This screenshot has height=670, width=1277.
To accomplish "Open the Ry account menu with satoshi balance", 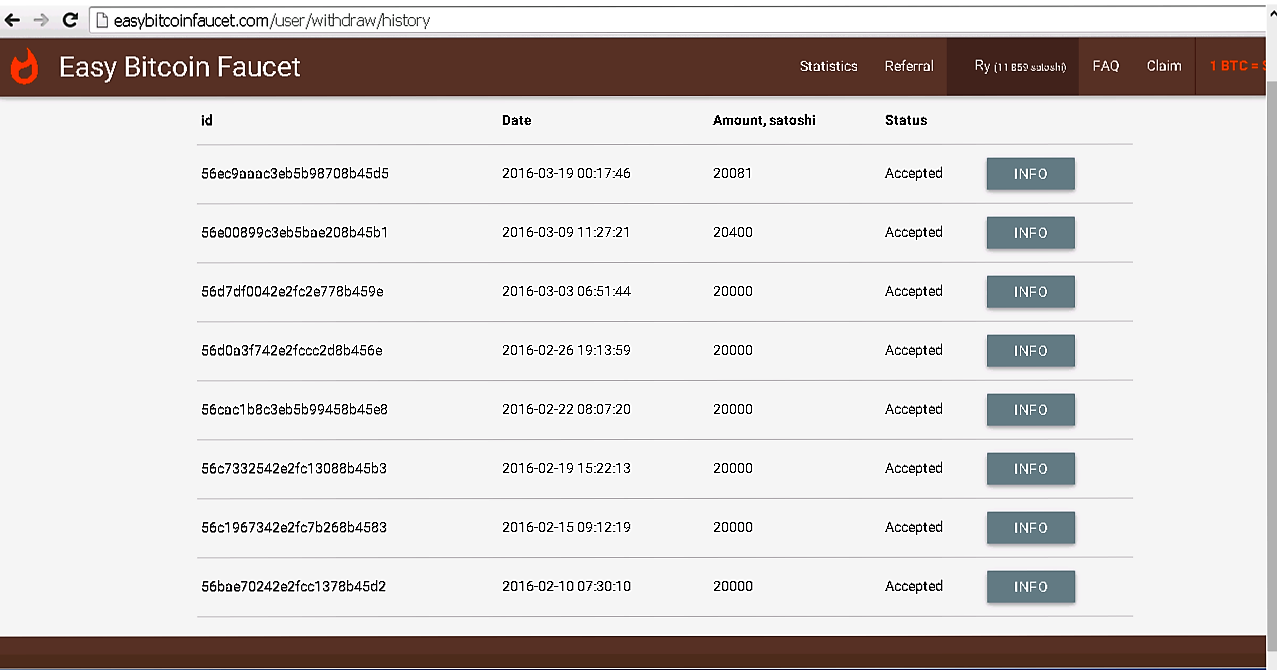I will coord(1012,66).
